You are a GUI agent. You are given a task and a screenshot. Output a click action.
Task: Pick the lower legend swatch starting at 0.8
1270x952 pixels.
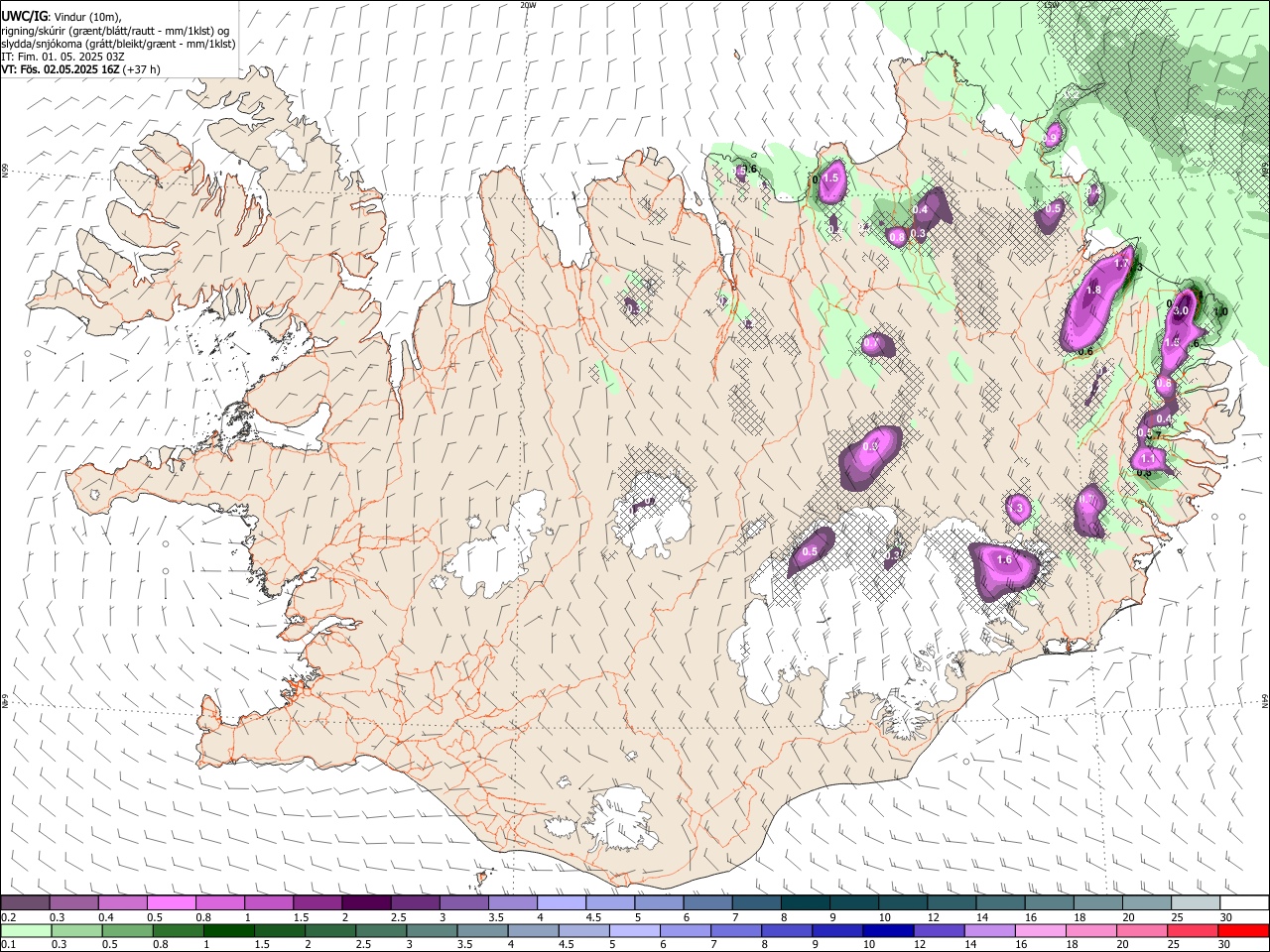[178, 930]
